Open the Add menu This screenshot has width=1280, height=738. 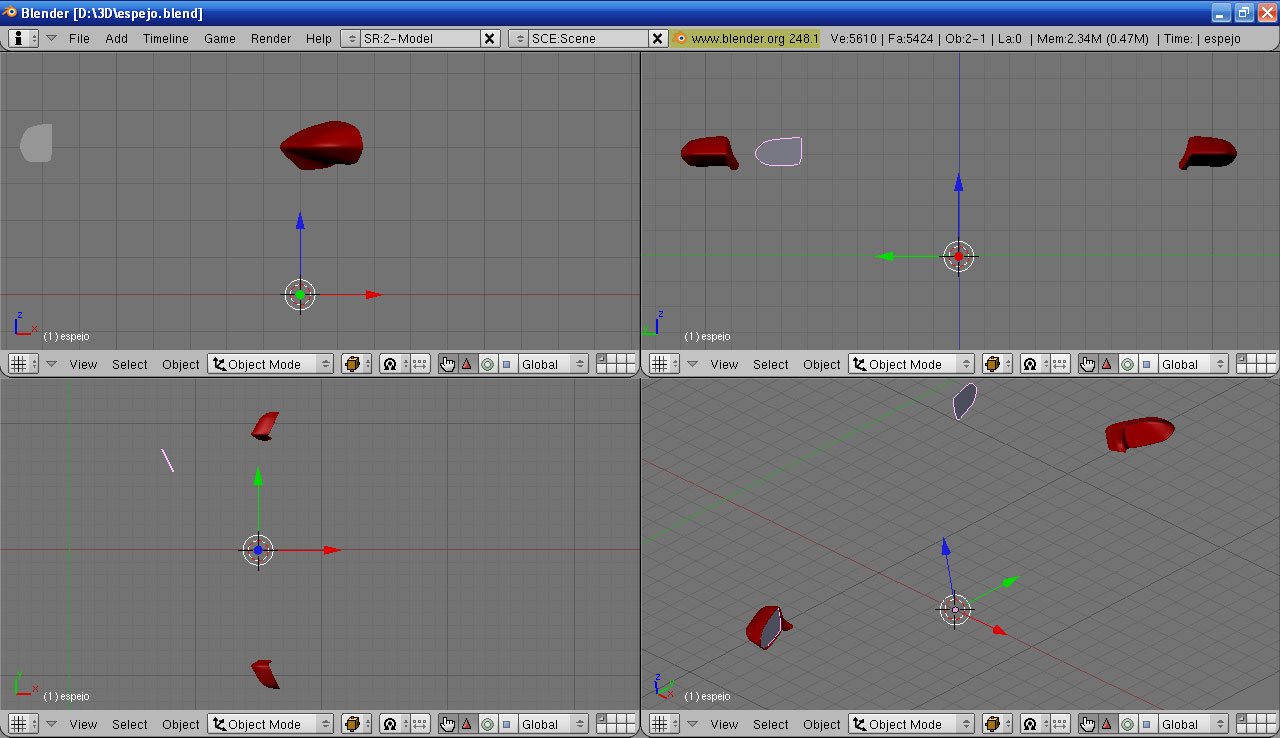point(116,38)
